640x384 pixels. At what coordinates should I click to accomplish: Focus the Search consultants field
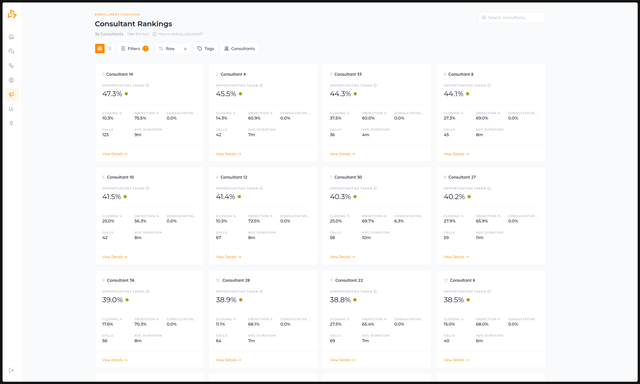pyautogui.click(x=512, y=18)
